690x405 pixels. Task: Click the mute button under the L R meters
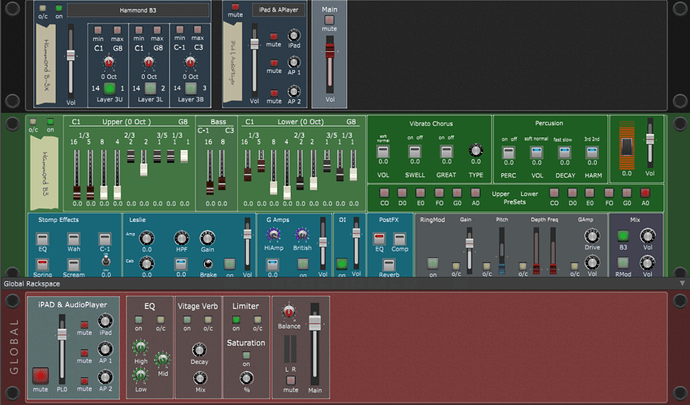290,380
